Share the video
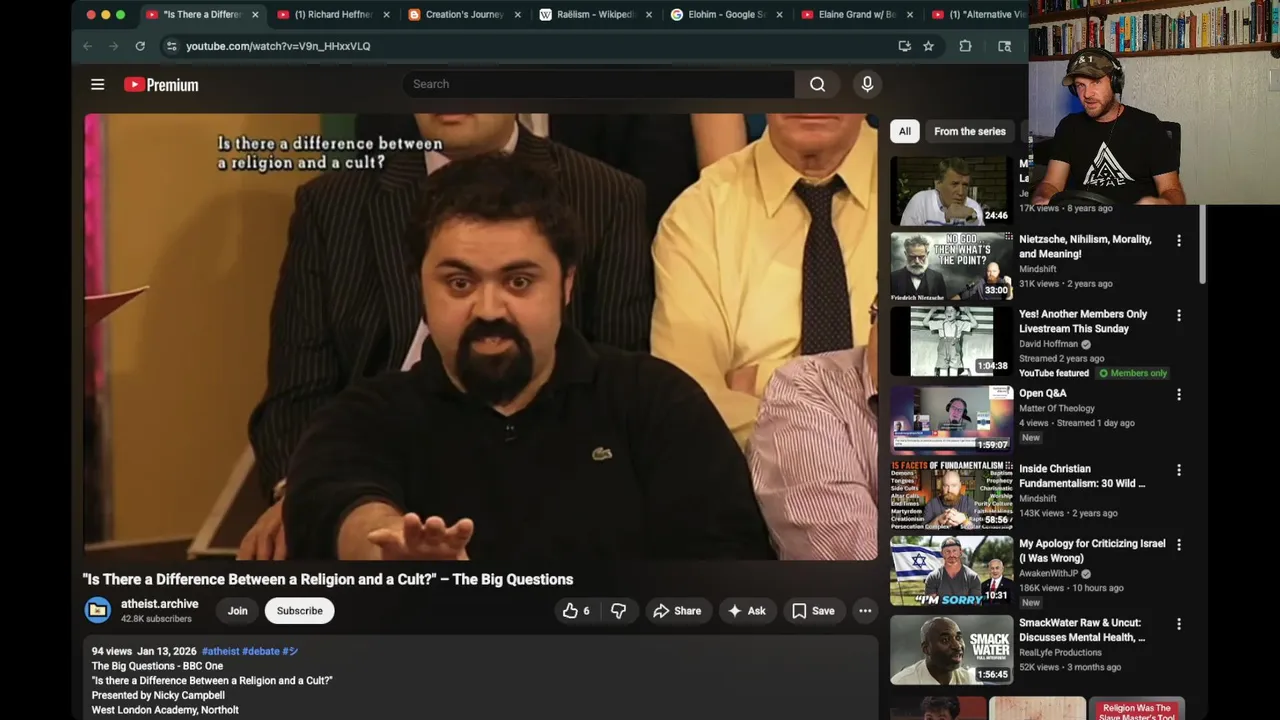The height and width of the screenshot is (720, 1280). pyautogui.click(x=677, y=611)
